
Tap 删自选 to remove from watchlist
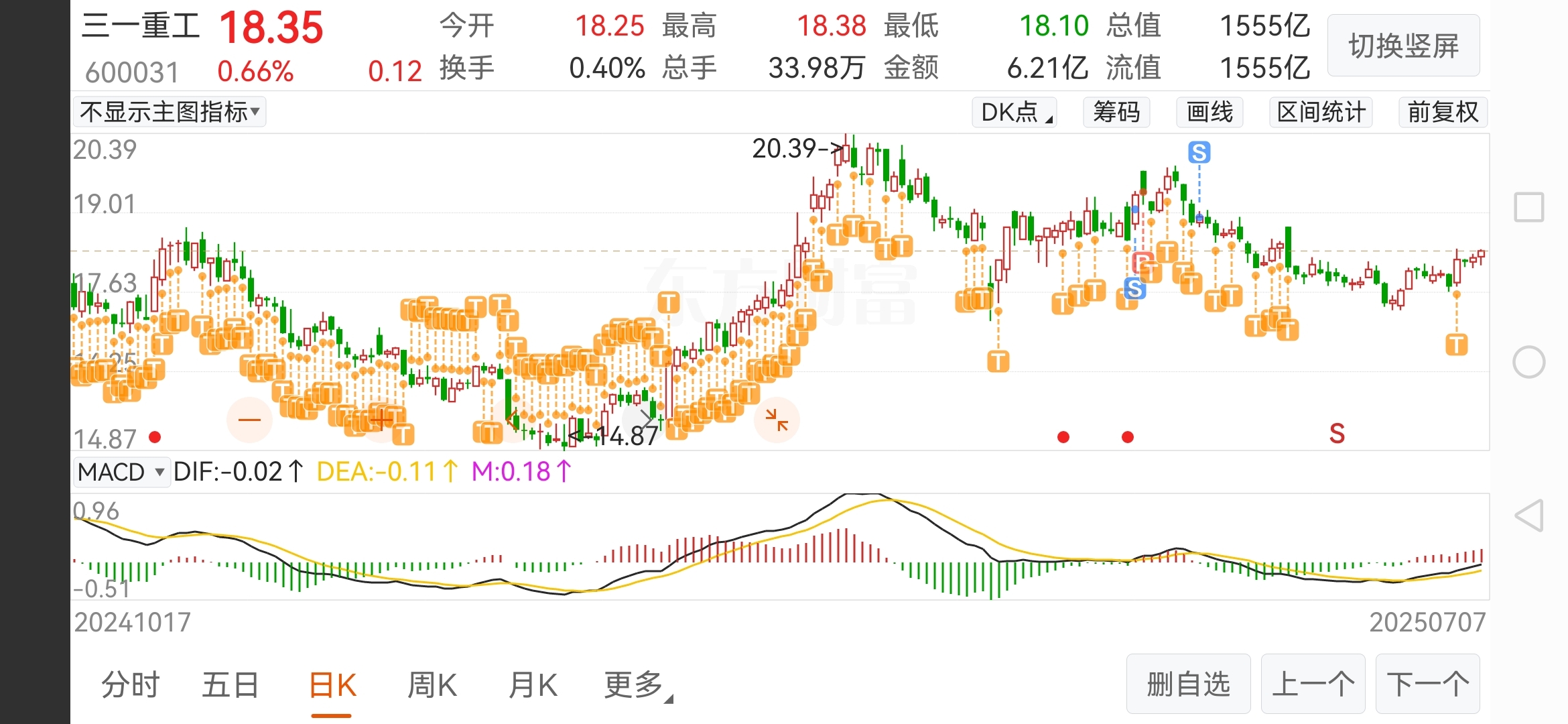[1188, 684]
